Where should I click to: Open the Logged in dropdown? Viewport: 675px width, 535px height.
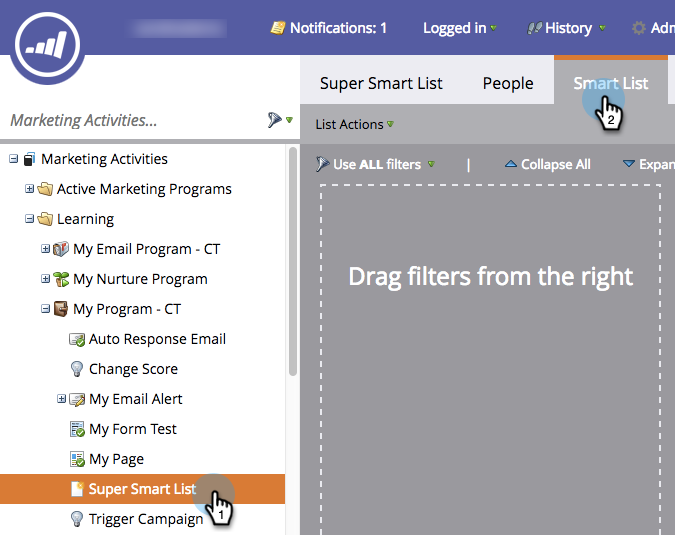tap(460, 28)
